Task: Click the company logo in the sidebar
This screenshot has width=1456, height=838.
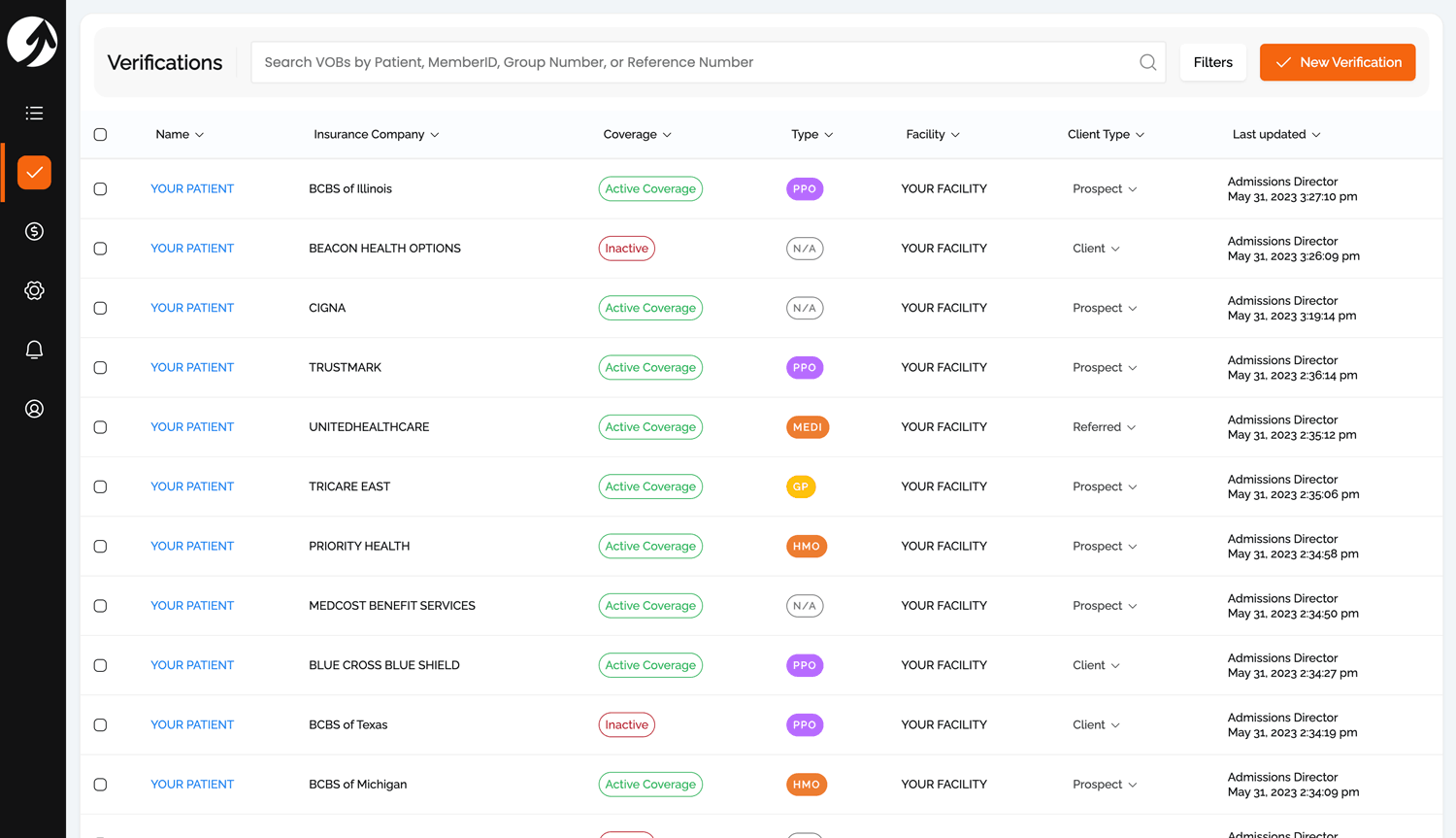Action: pyautogui.click(x=33, y=42)
